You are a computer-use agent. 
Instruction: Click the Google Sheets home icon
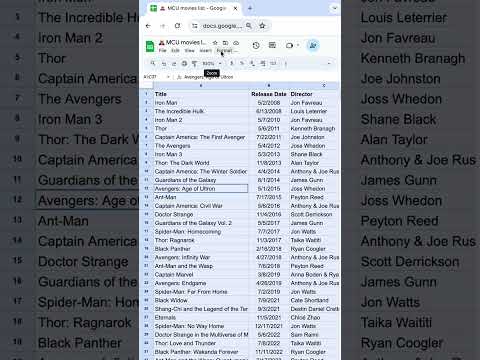pyautogui.click(x=150, y=46)
